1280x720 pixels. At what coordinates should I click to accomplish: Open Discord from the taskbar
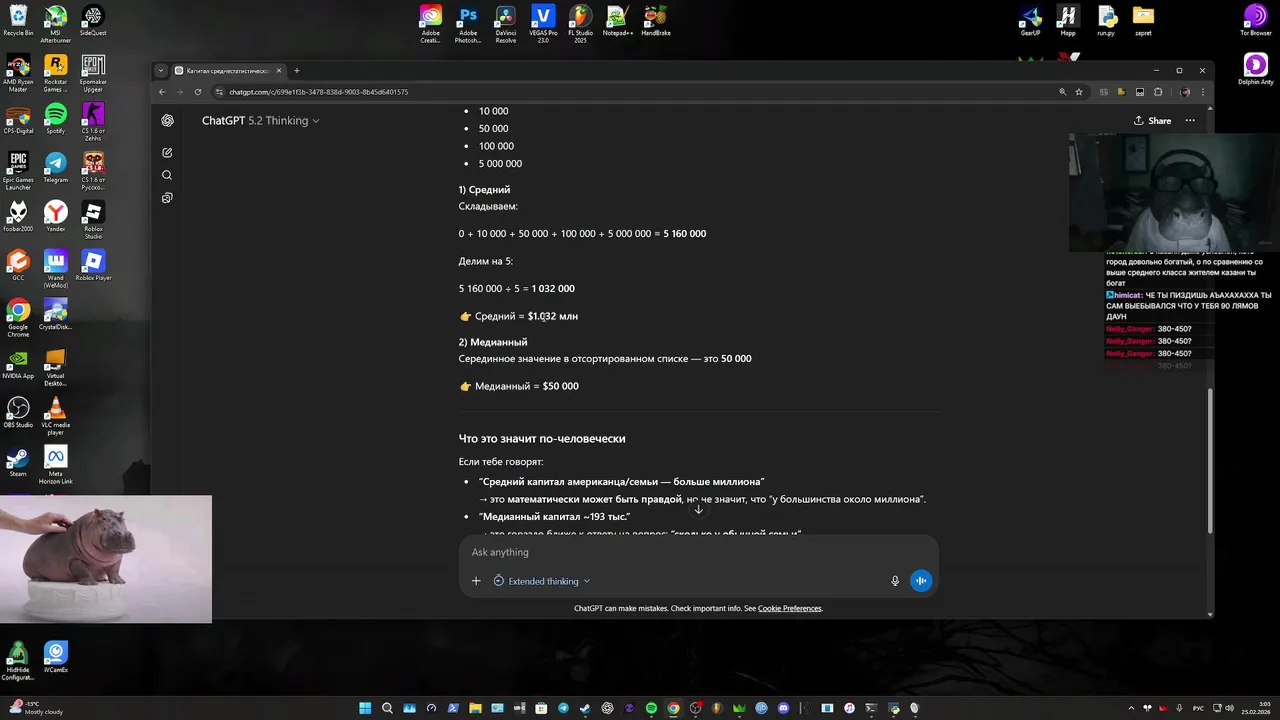[x=783, y=708]
